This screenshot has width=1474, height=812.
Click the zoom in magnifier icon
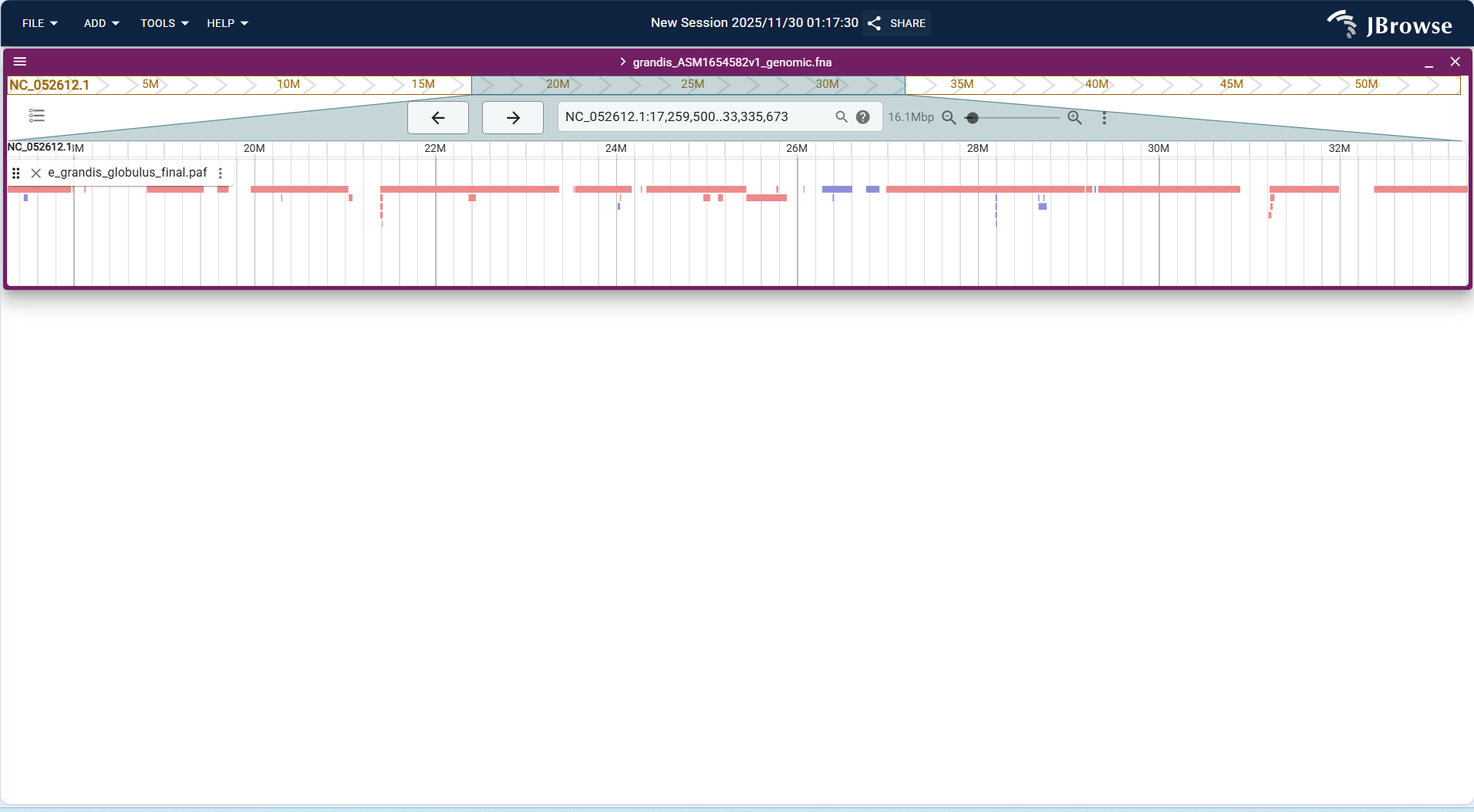pyautogui.click(x=1074, y=118)
